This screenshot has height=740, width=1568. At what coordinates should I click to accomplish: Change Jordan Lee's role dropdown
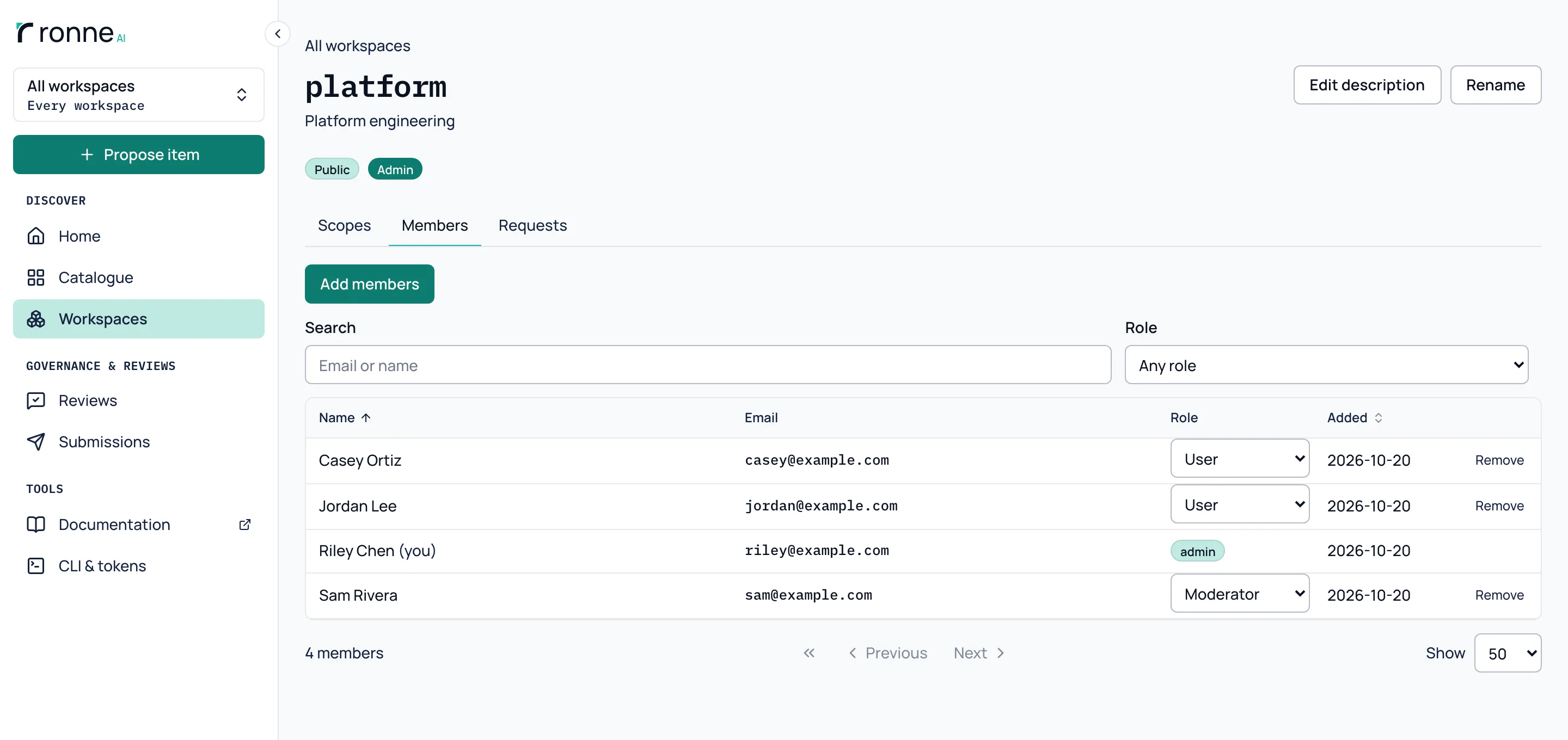pos(1239,504)
